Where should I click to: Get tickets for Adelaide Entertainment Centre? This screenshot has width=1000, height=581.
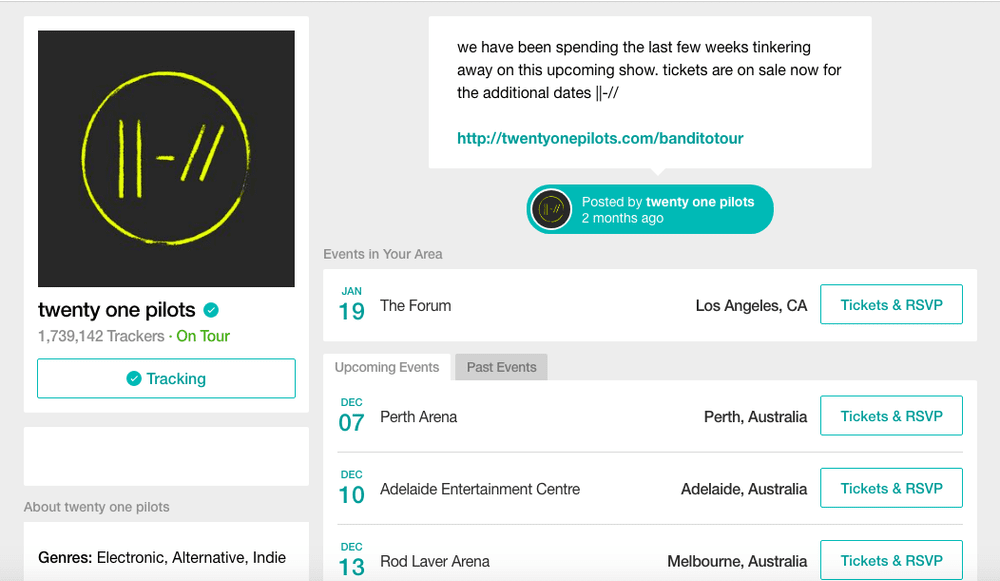[x=891, y=488]
